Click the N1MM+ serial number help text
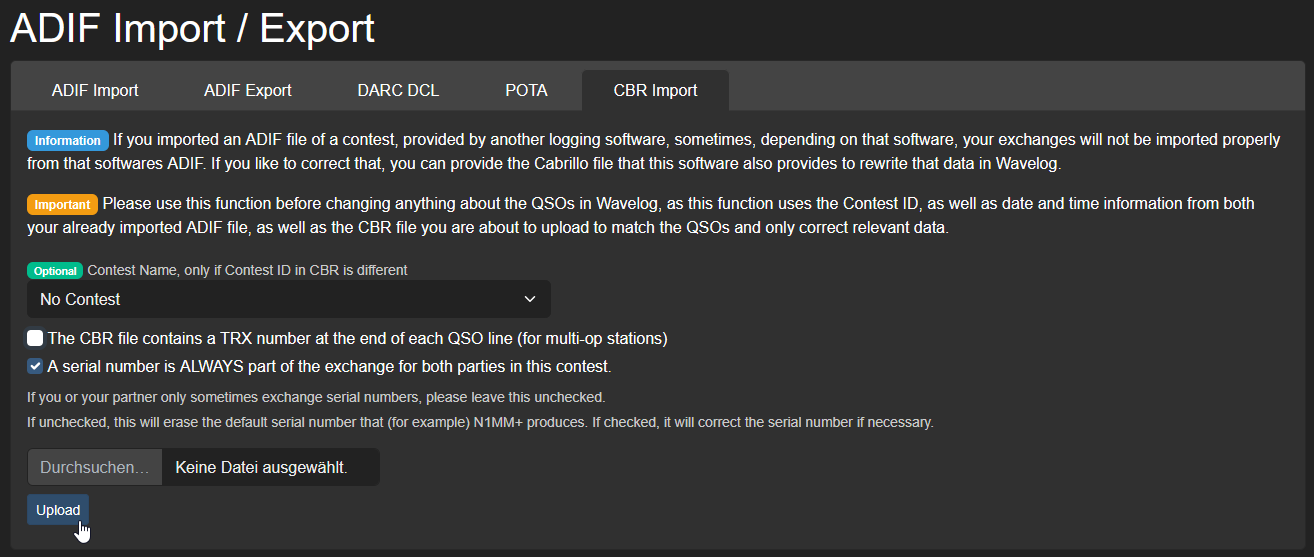Image resolution: width=1314 pixels, height=557 pixels. coord(480,422)
